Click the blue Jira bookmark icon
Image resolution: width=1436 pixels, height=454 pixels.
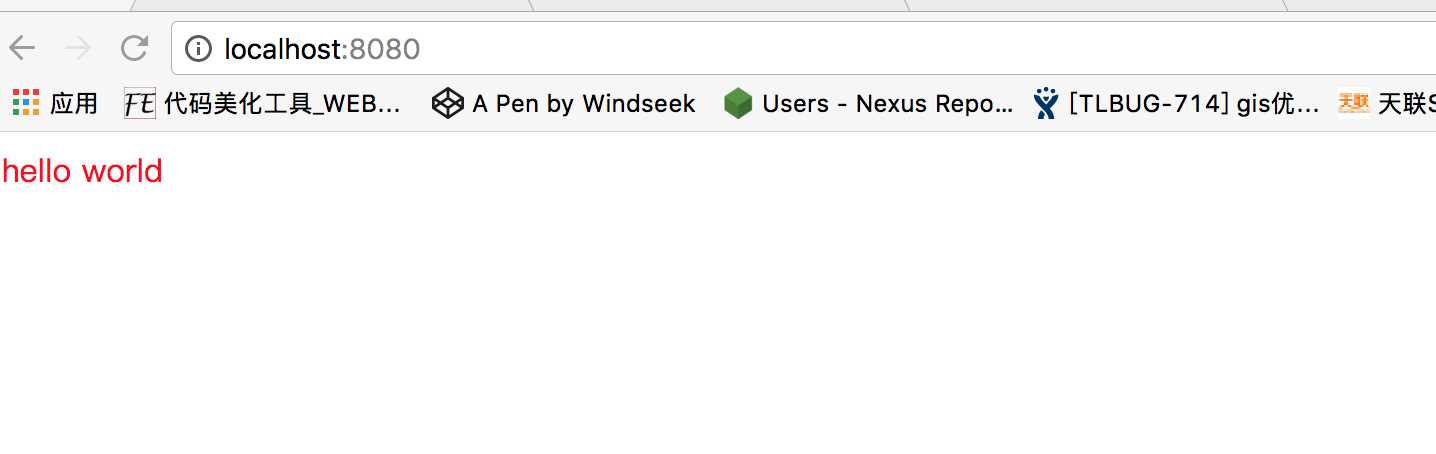tap(1046, 103)
